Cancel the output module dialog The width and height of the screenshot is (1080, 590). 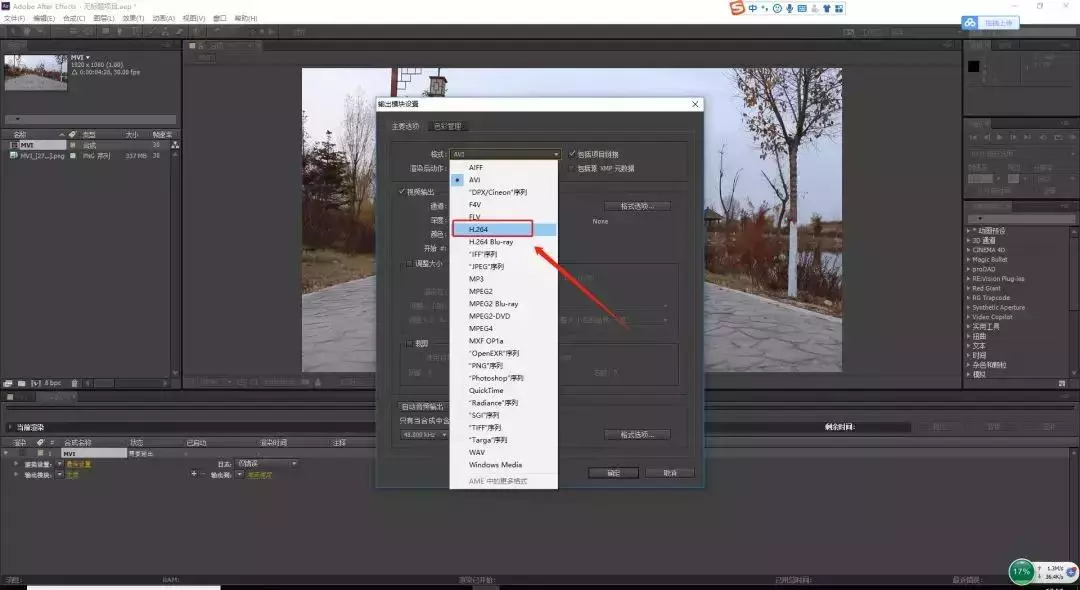pyautogui.click(x=669, y=473)
